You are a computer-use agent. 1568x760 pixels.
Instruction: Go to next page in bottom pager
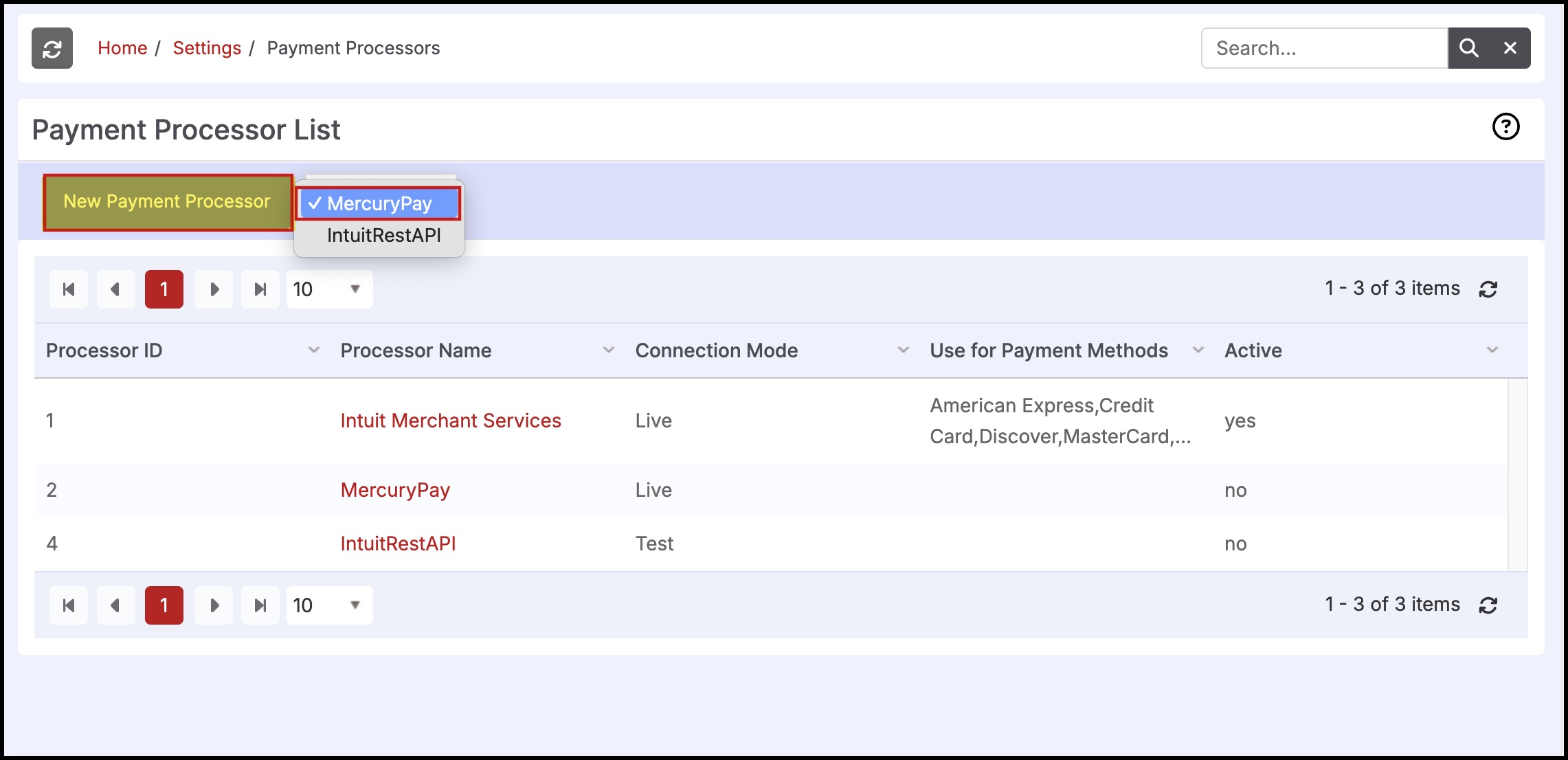214,605
